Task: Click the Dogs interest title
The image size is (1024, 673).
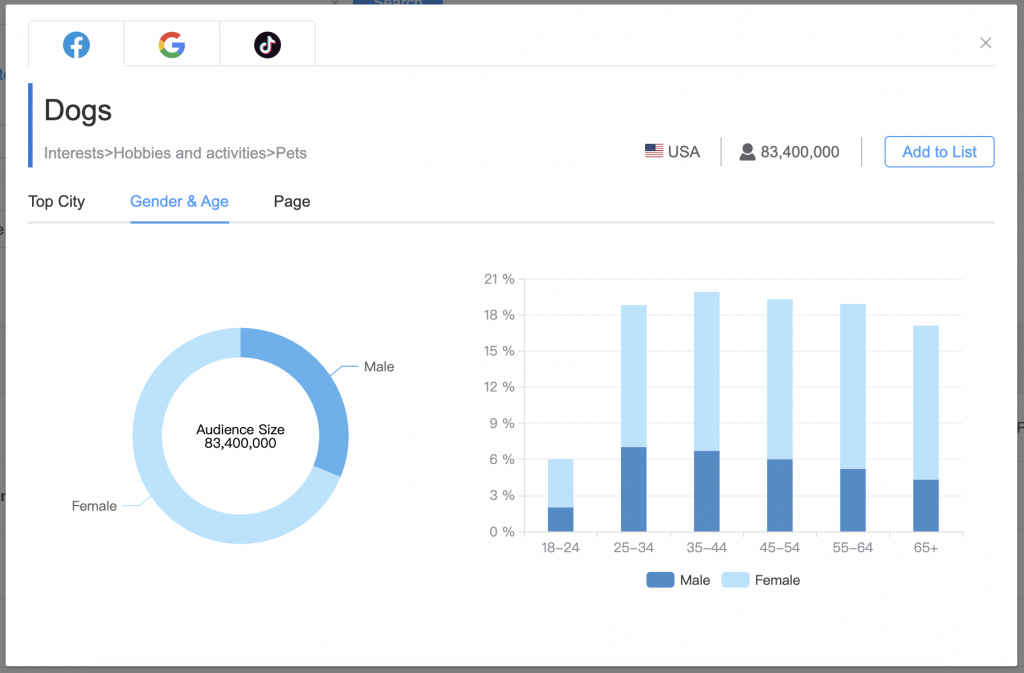Action: (x=77, y=110)
